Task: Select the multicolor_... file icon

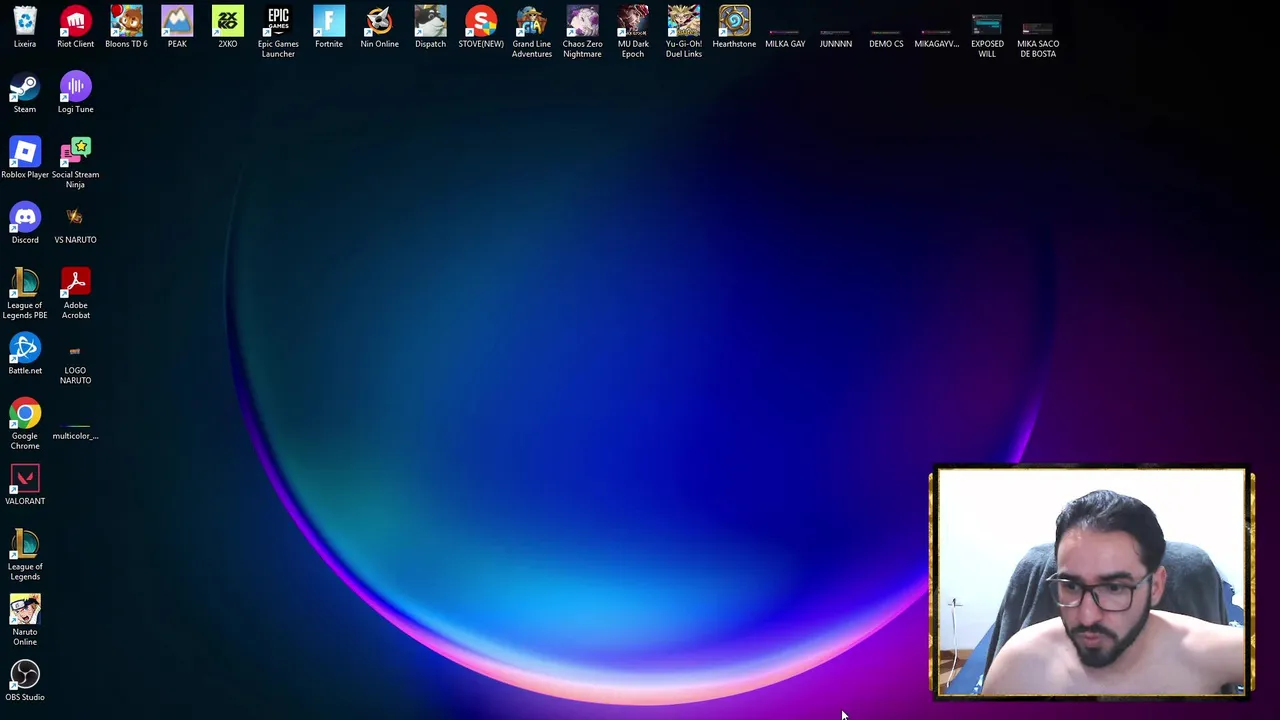Action: (75, 431)
